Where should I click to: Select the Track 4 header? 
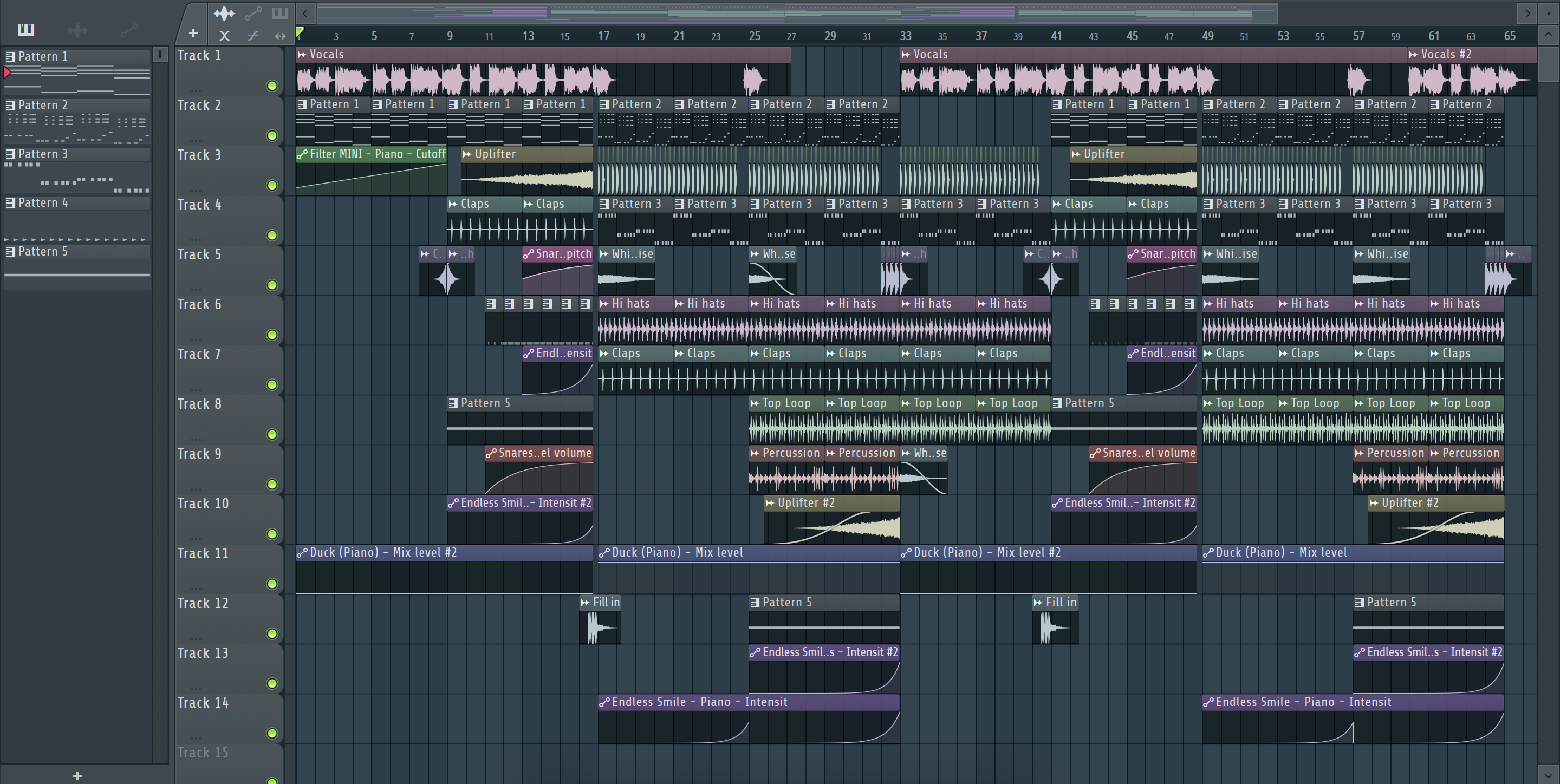click(x=229, y=220)
